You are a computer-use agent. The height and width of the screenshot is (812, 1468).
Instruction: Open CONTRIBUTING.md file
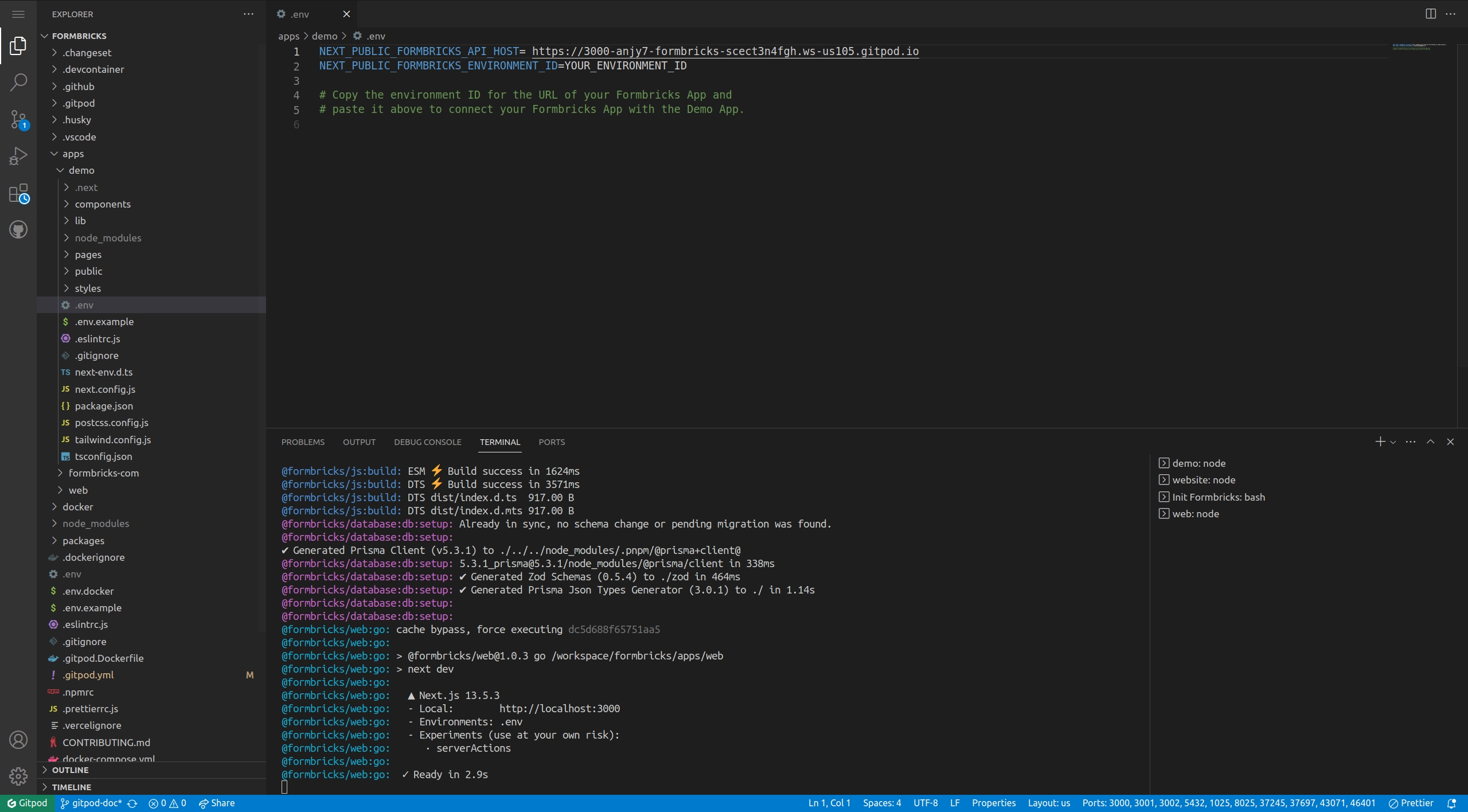151,743
